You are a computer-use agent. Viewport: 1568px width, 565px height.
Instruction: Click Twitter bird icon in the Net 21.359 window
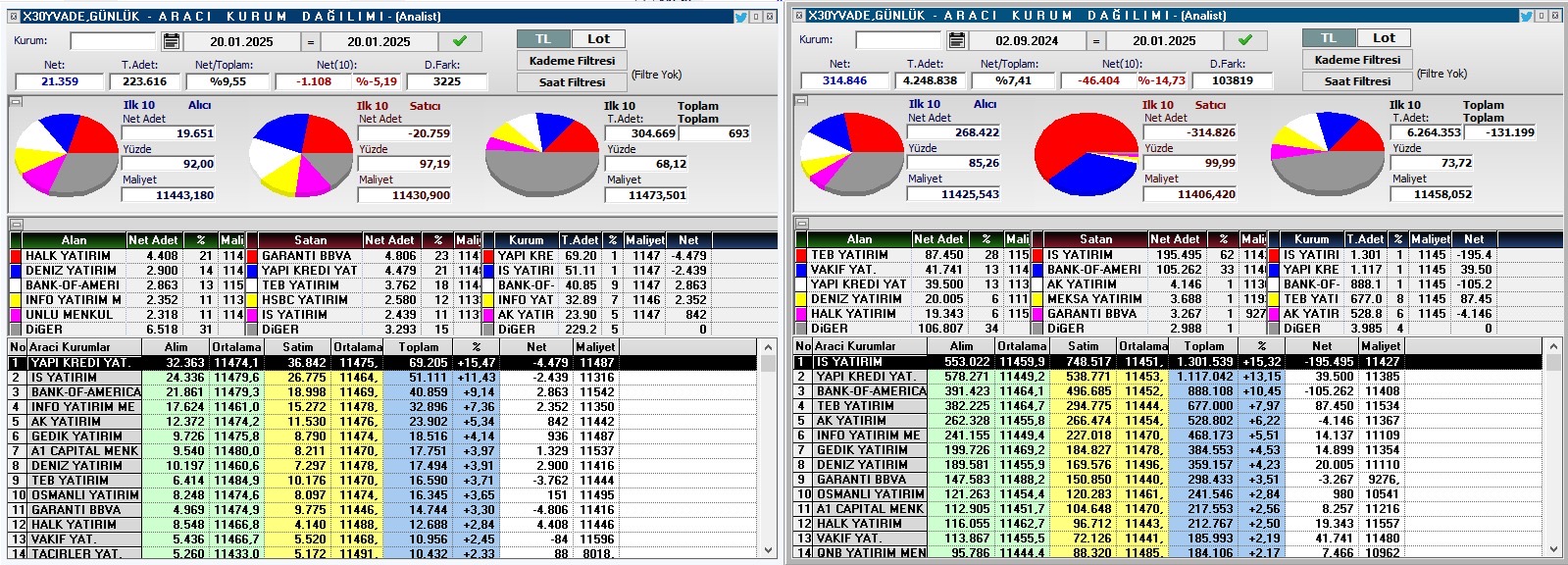(x=740, y=17)
